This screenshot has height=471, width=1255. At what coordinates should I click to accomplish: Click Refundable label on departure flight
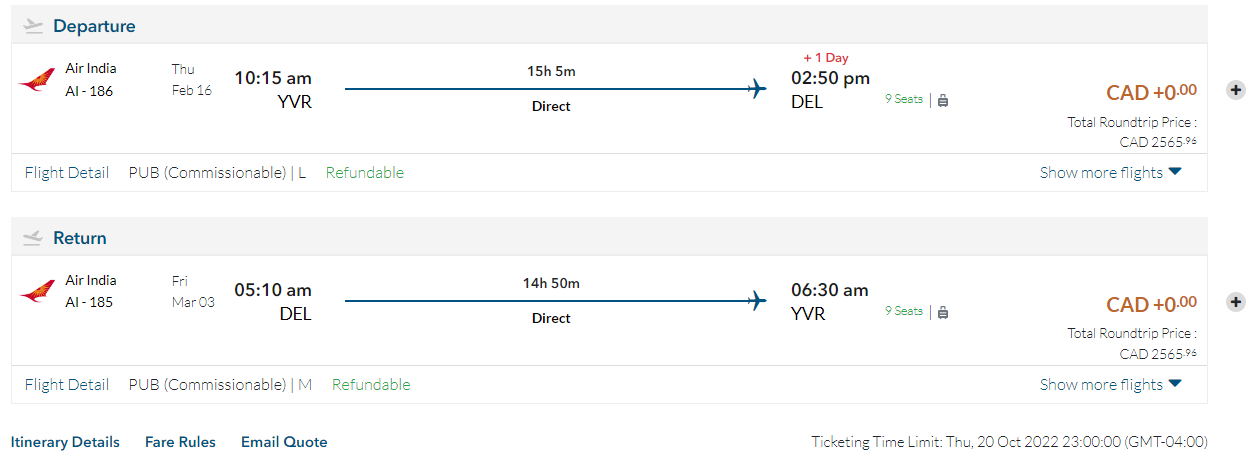[x=365, y=173]
